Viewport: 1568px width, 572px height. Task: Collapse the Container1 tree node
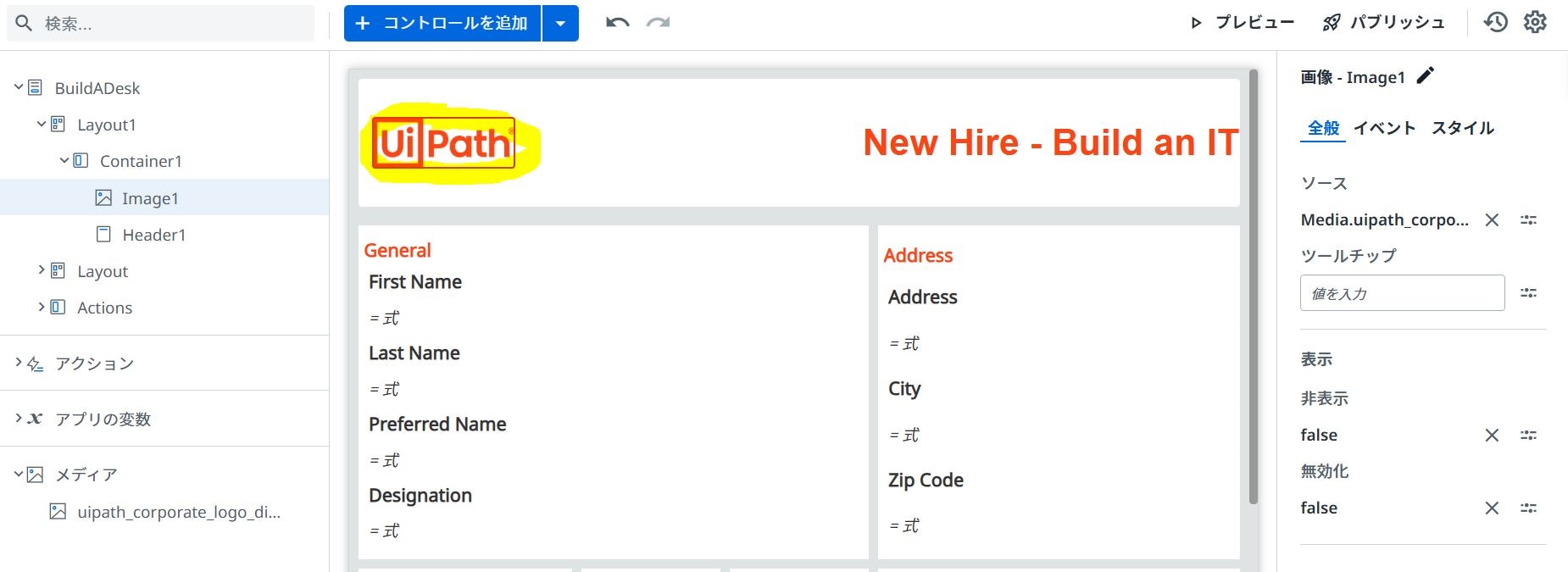64,160
